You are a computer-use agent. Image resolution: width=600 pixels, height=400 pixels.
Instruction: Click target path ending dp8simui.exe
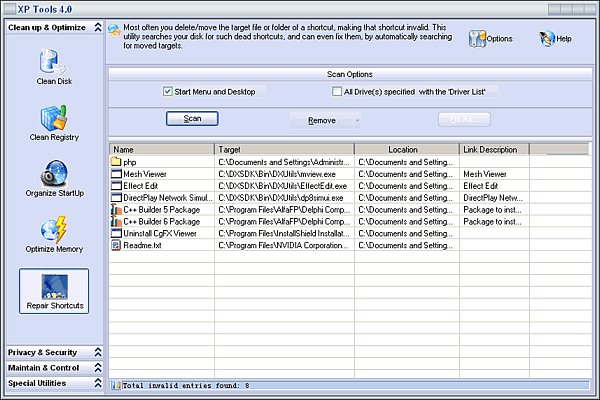pos(280,198)
